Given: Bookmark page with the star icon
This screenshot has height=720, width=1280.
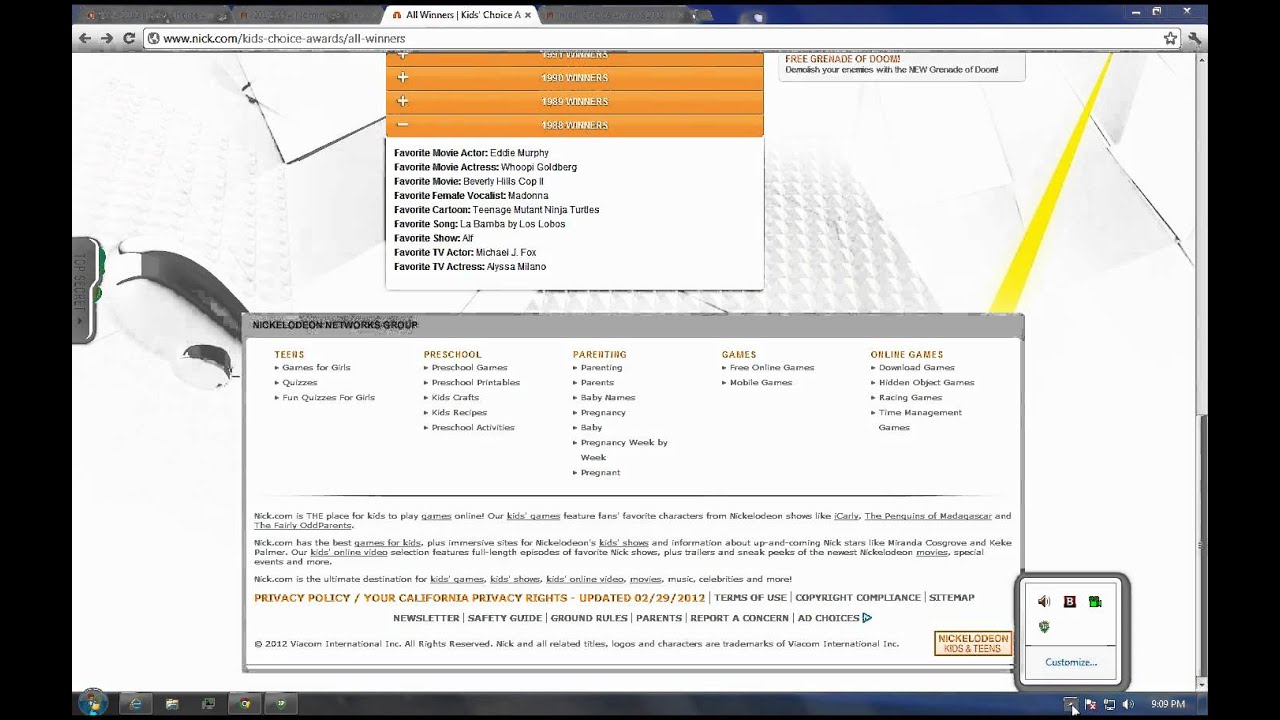Looking at the screenshot, I should [1170, 38].
